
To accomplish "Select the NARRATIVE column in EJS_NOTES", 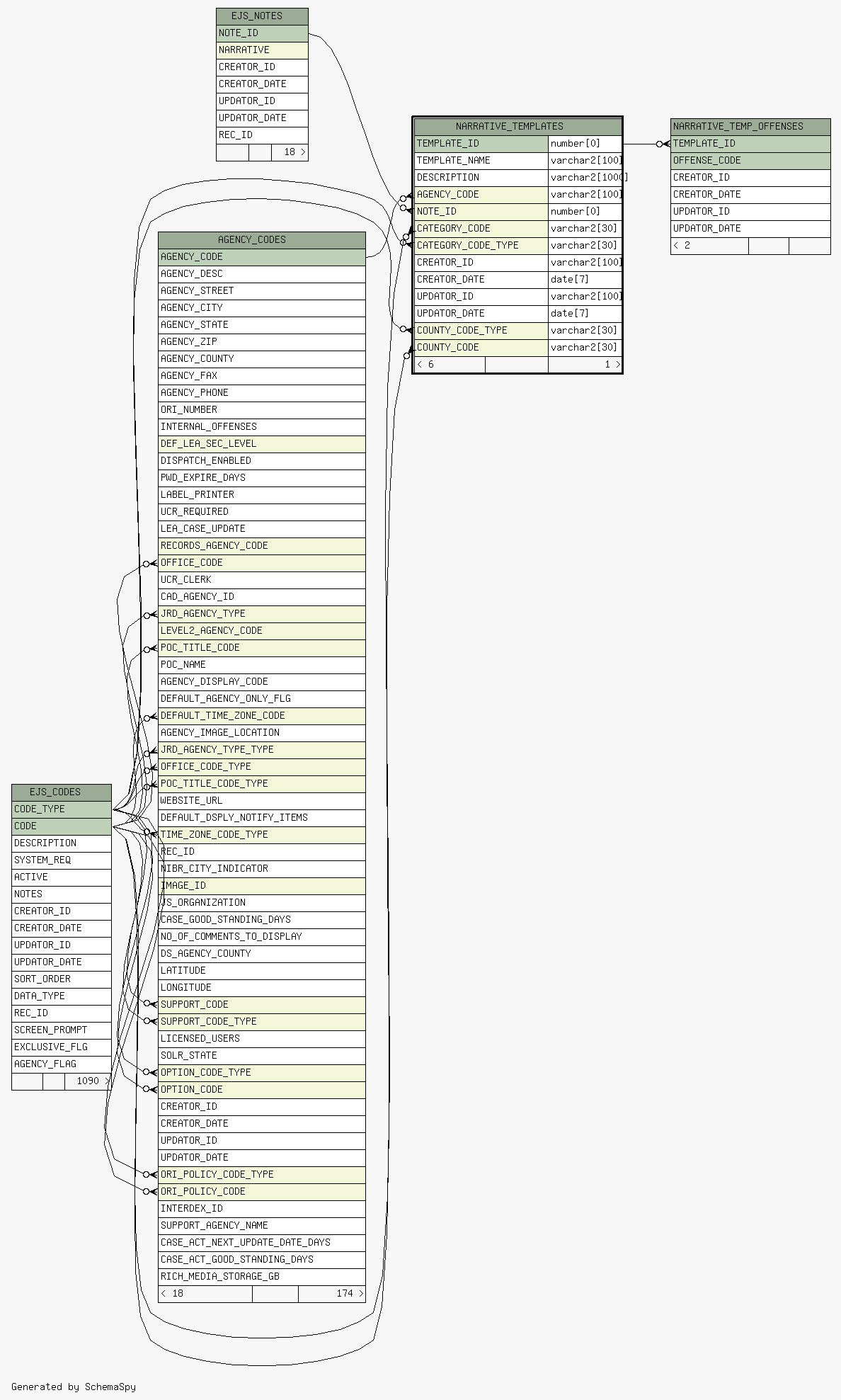I will [261, 50].
